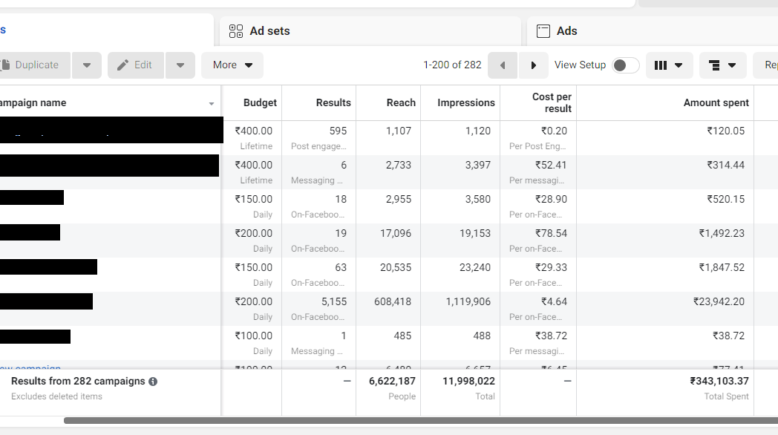Open the Columns dropdown

click(669, 65)
